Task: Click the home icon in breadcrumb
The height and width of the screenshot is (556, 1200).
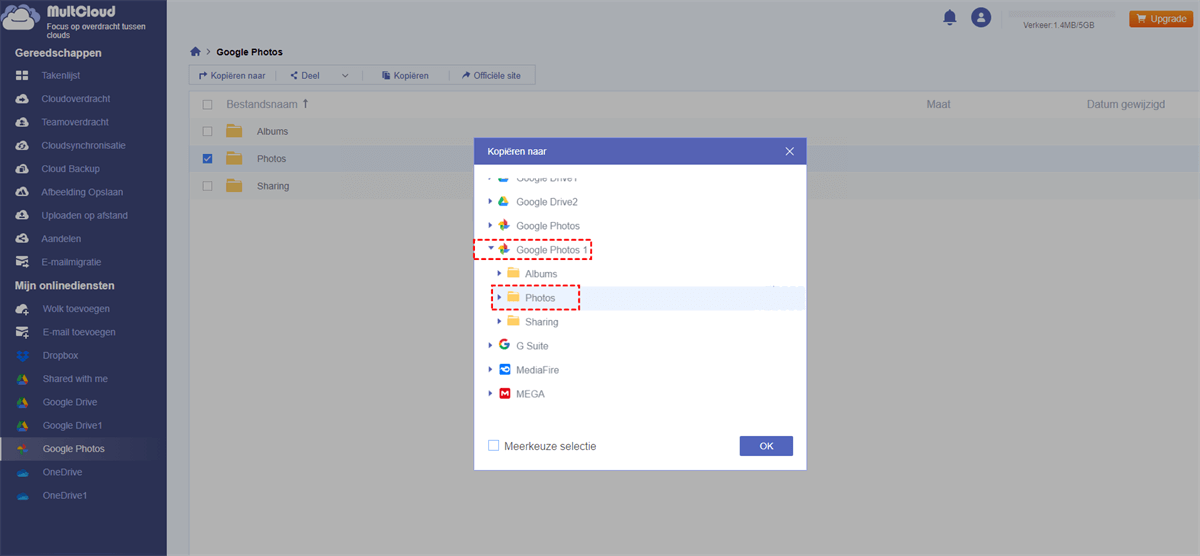Action: 196,52
